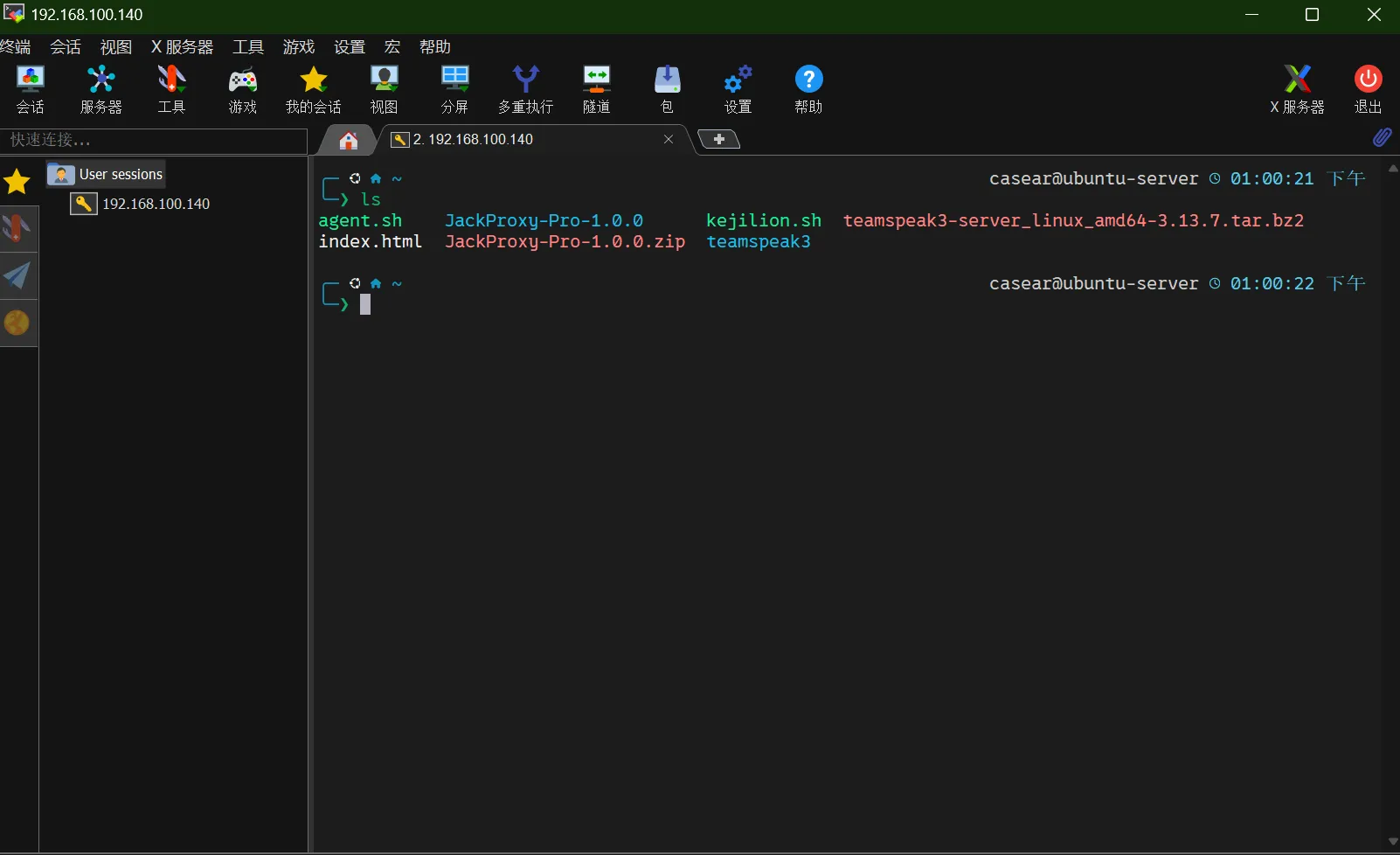Switch to the home tab
Screen dimensions: 1400x855
click(x=349, y=140)
